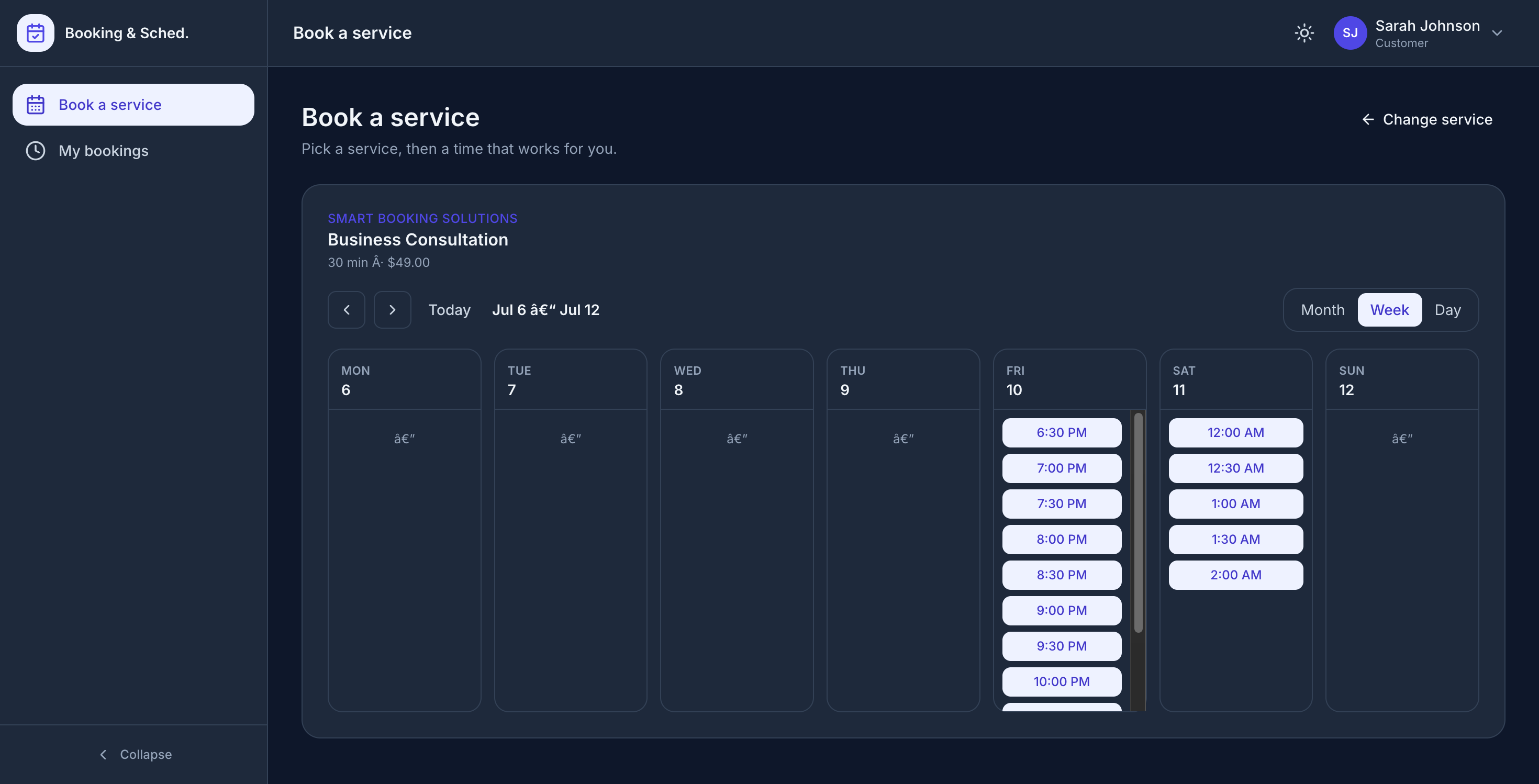Image resolution: width=1539 pixels, height=784 pixels.
Task: Select the 12:30 AM slot on Saturday
Action: point(1235,468)
